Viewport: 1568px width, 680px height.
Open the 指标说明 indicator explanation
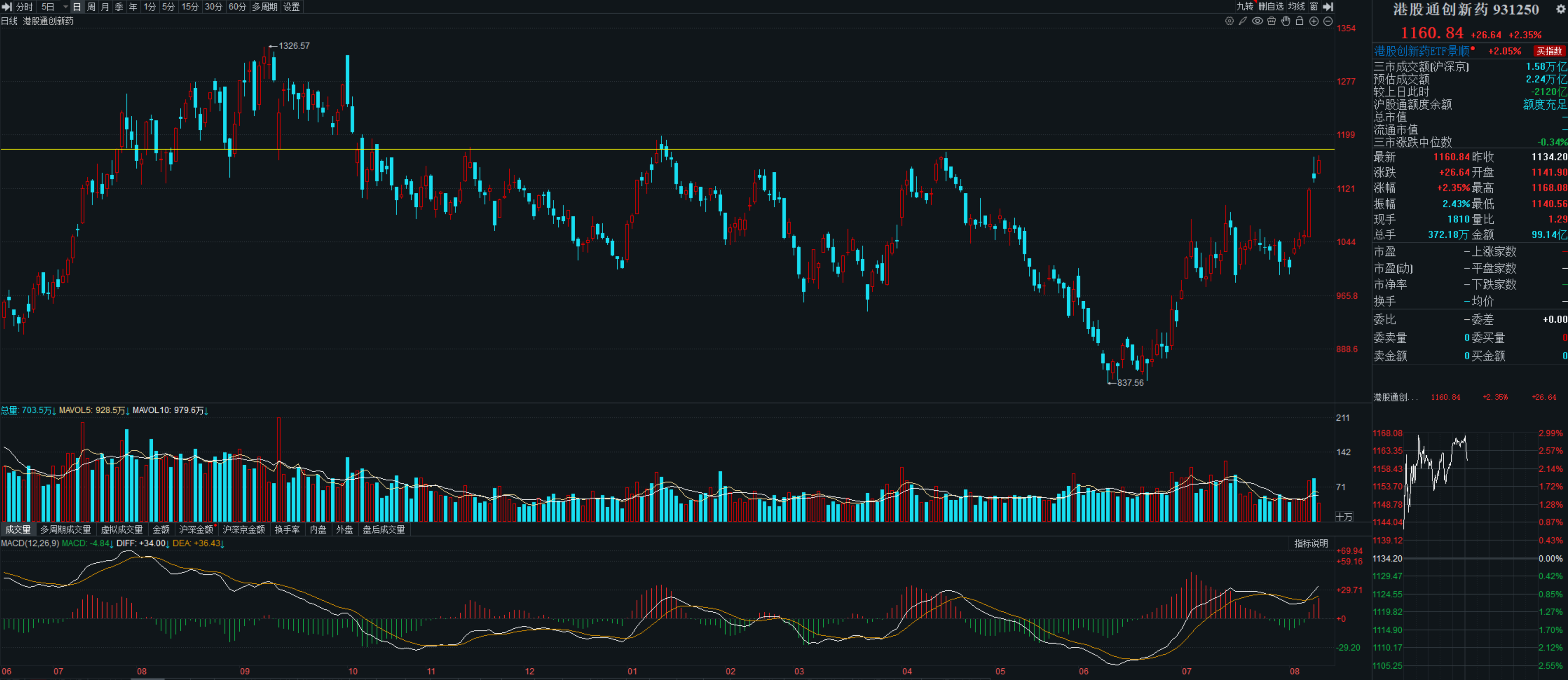coord(1311,544)
